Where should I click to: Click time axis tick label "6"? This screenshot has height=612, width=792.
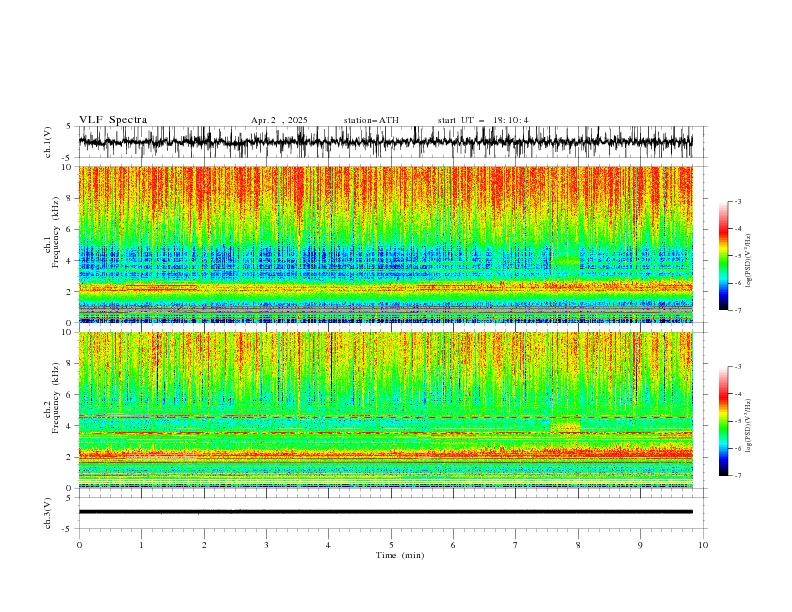click(x=453, y=545)
